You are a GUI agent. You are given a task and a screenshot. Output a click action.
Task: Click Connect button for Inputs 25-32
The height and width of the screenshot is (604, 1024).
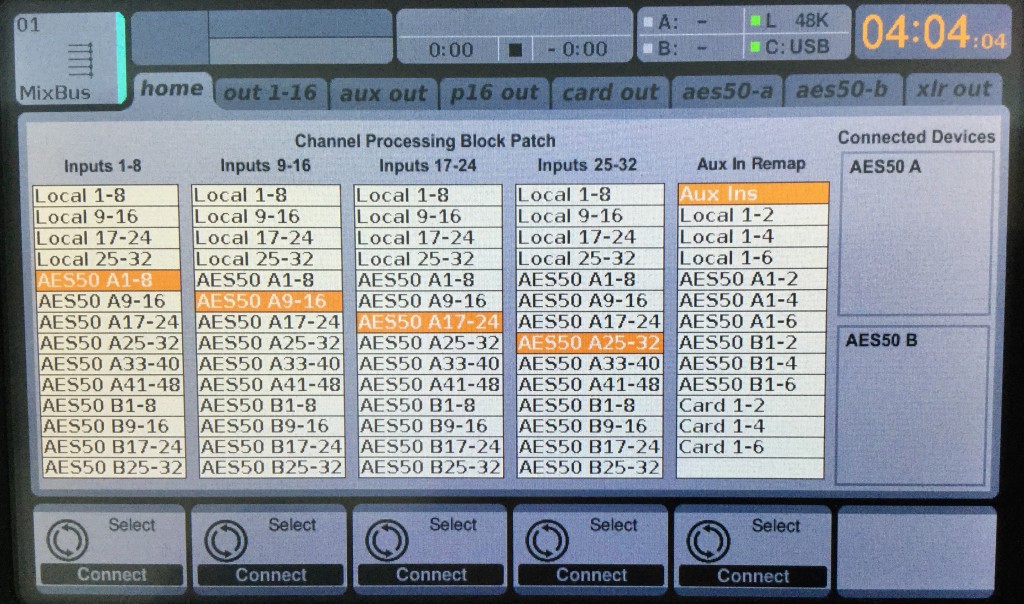coord(591,575)
